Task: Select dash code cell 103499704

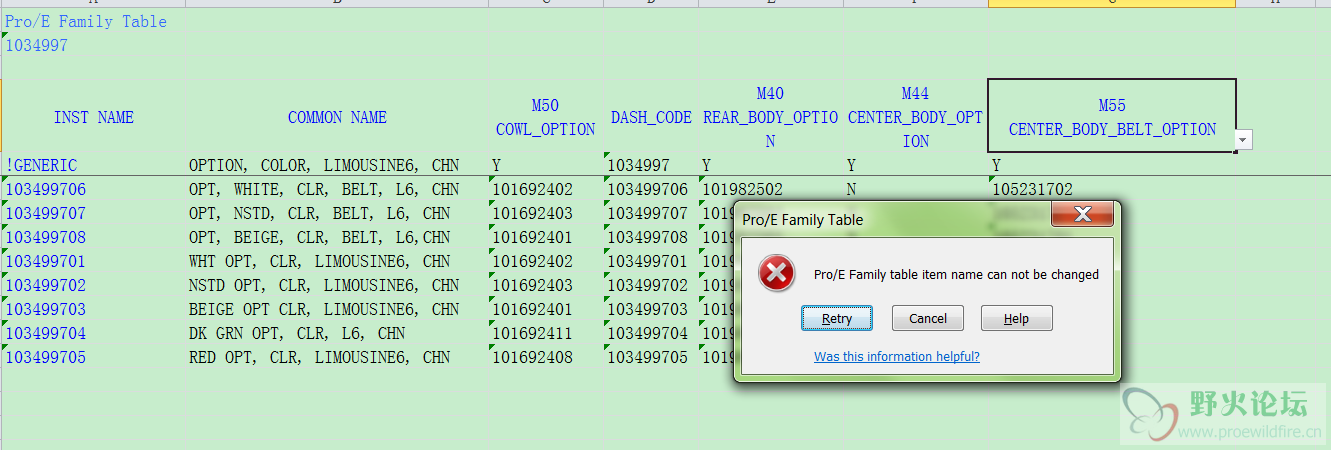Action: [651, 333]
